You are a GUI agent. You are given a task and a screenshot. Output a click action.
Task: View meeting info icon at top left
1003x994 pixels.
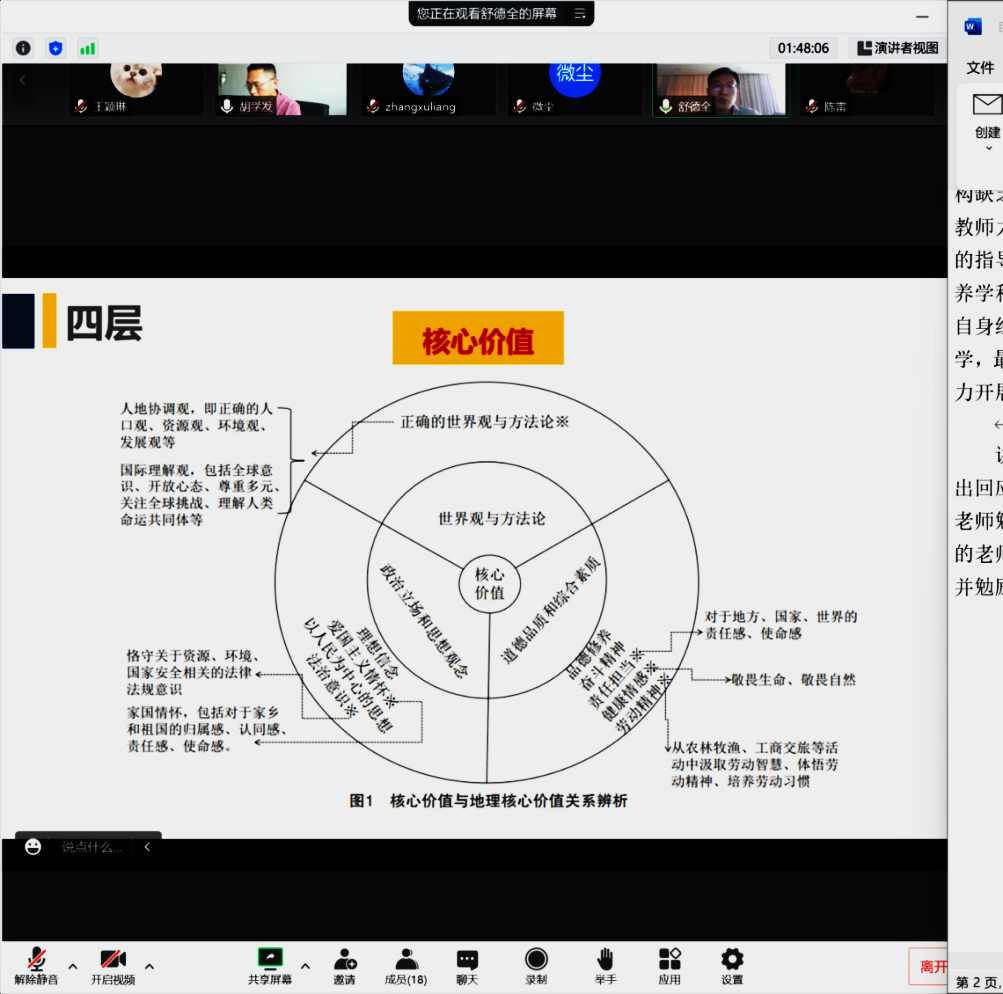[23, 48]
